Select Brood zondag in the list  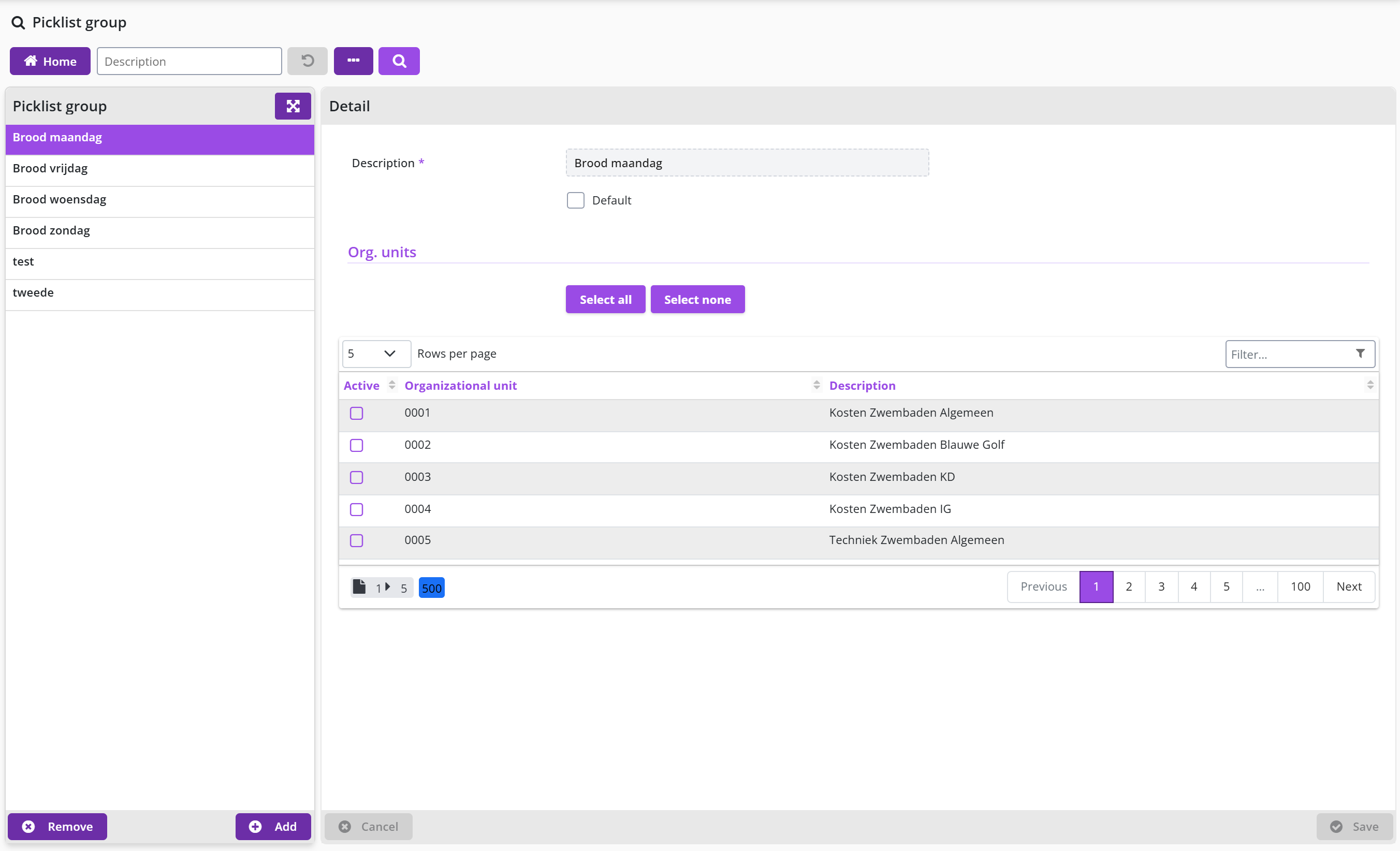[159, 233]
